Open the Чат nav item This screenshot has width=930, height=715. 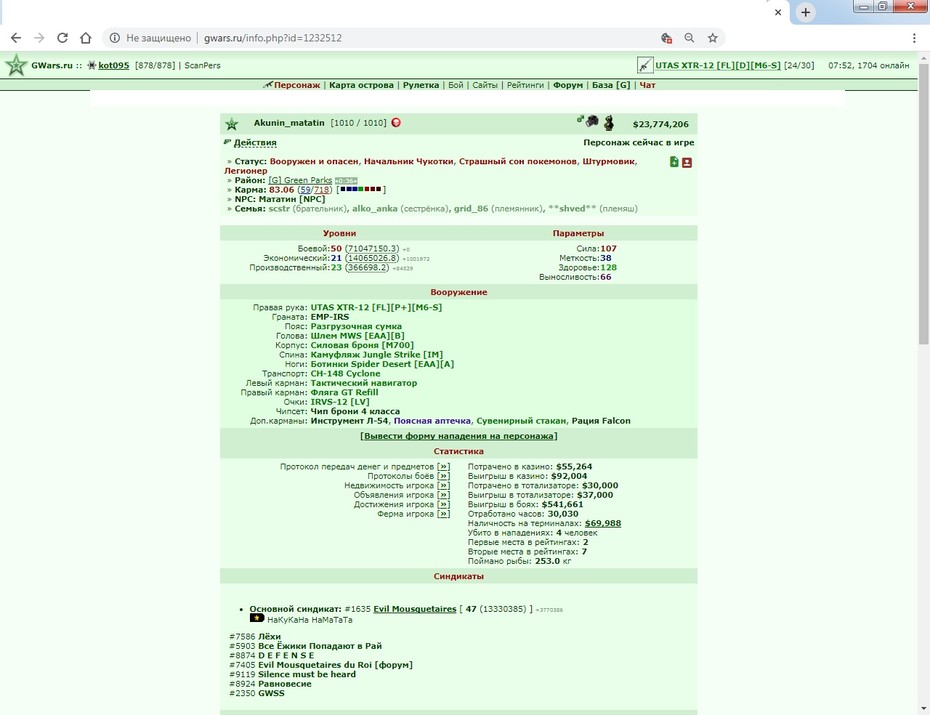(x=647, y=85)
